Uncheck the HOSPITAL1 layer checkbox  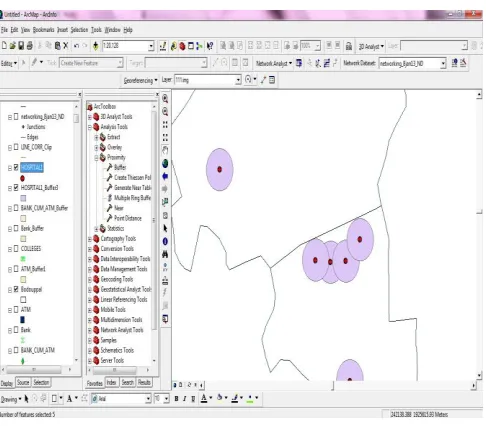click(x=16, y=167)
